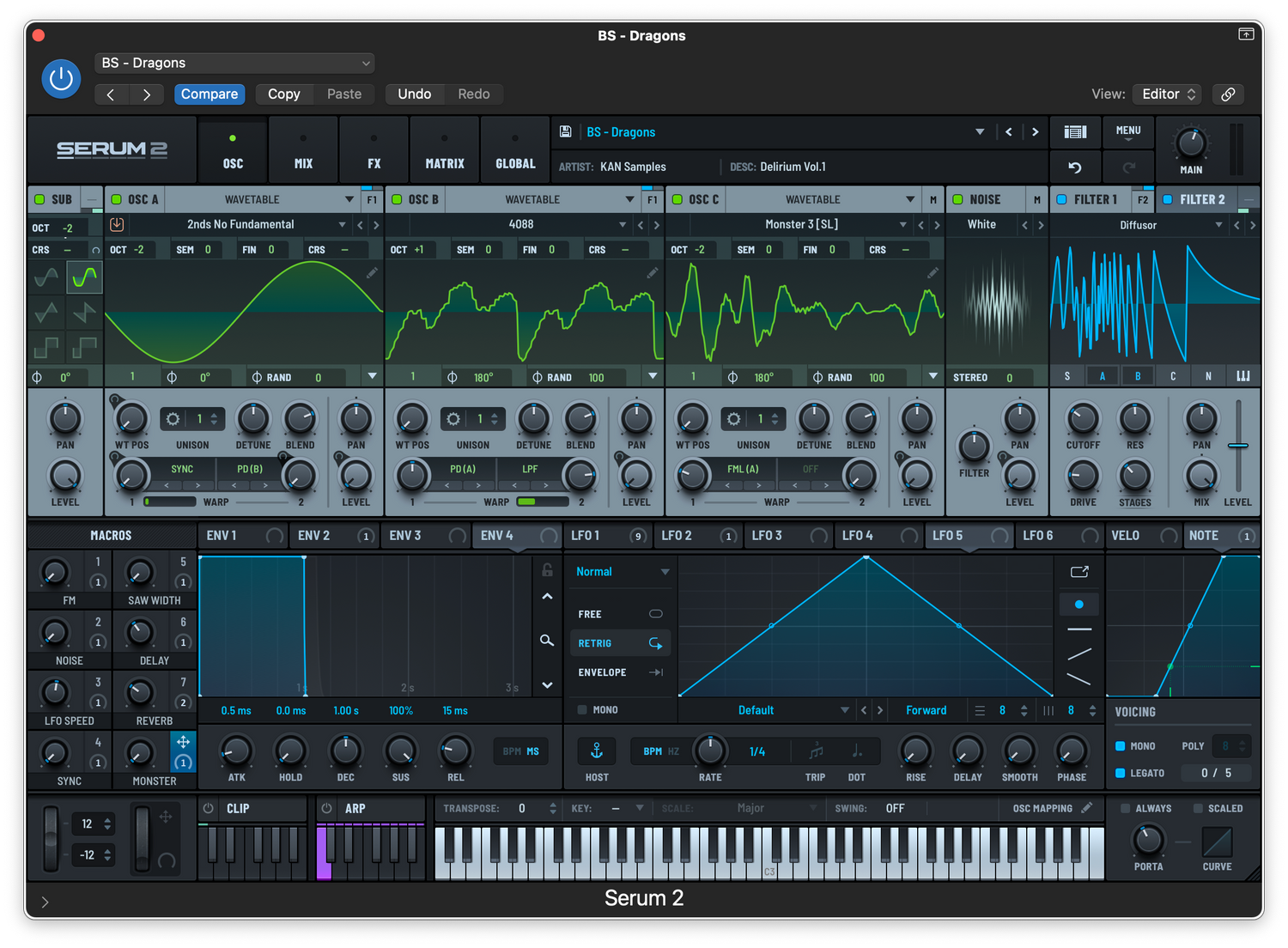The height and width of the screenshot is (948, 1288).
Task: Click the OSC B warp amount bar
Action: pyautogui.click(x=543, y=501)
